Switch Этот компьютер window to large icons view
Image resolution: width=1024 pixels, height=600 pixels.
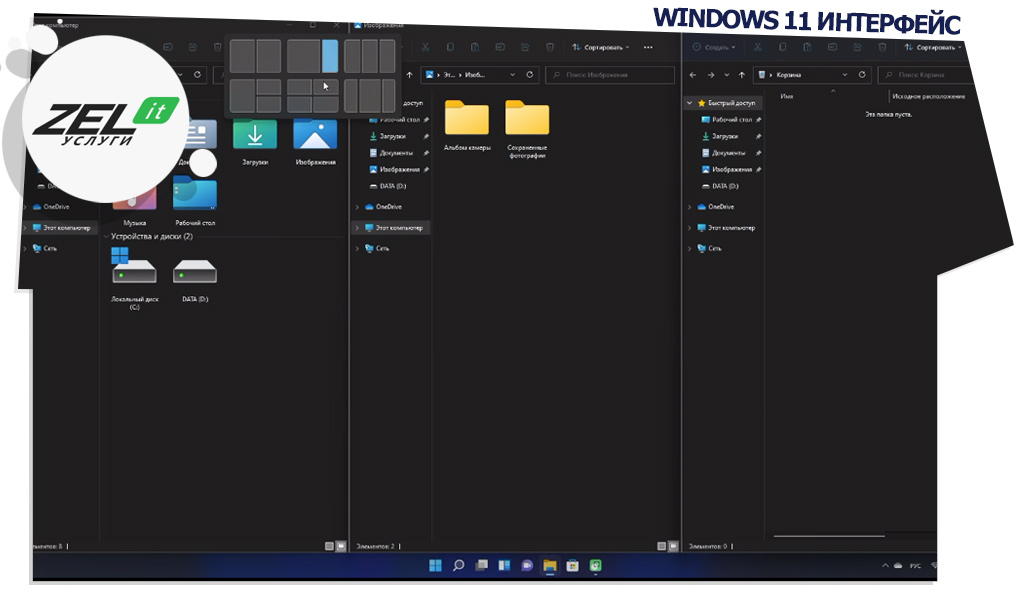[340, 546]
